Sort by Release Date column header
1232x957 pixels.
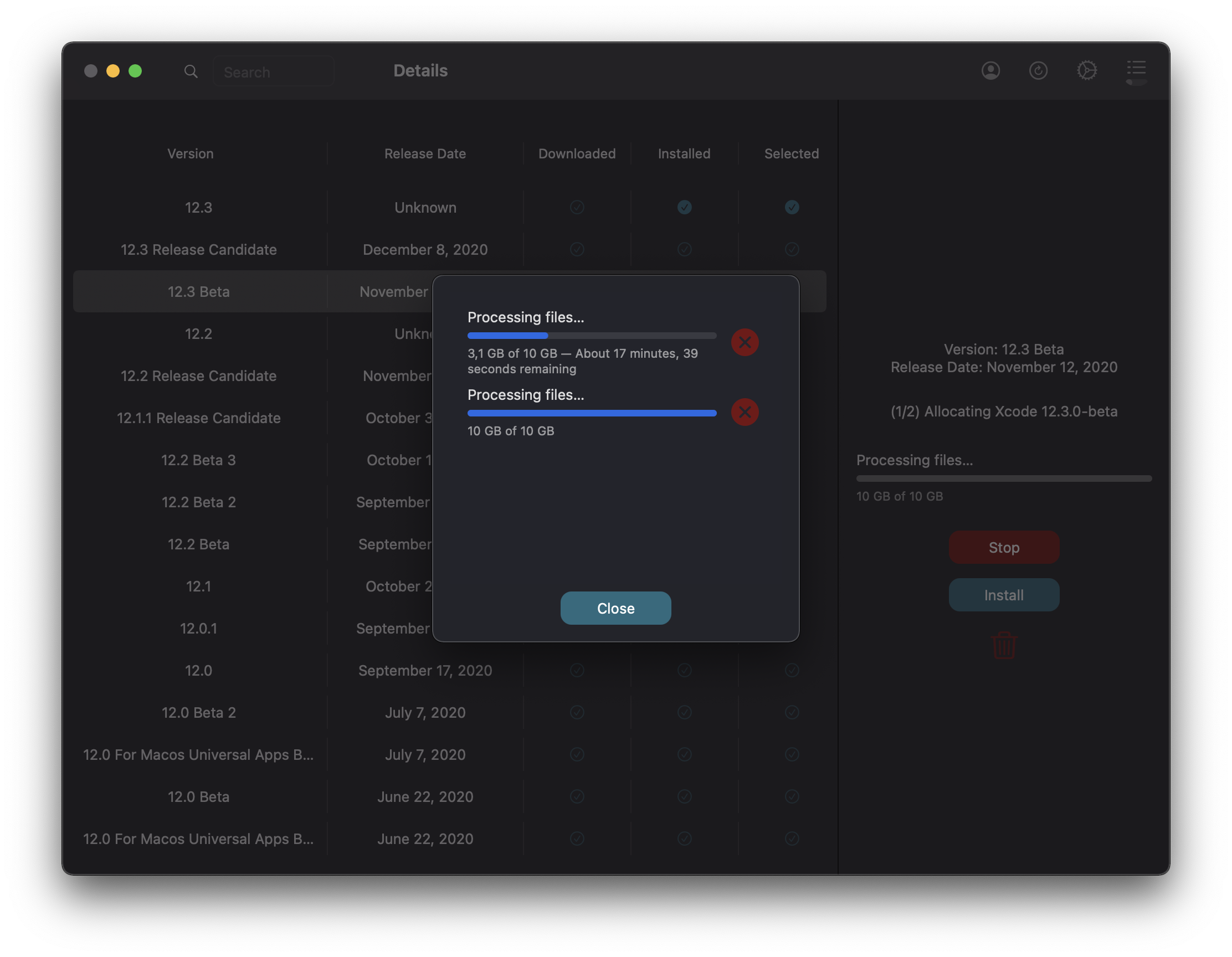pos(425,153)
